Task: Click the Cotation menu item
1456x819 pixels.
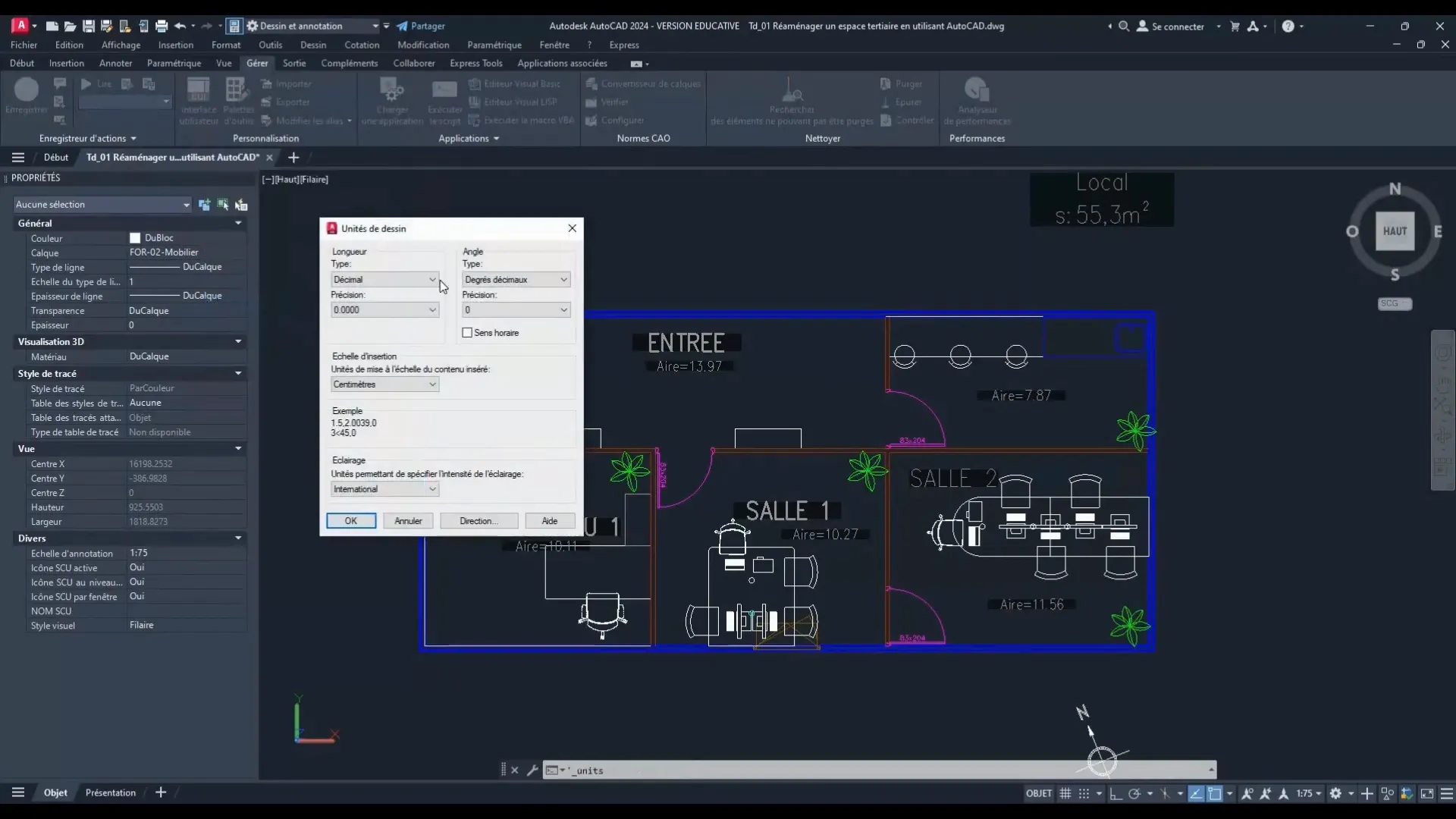Action: tap(361, 45)
